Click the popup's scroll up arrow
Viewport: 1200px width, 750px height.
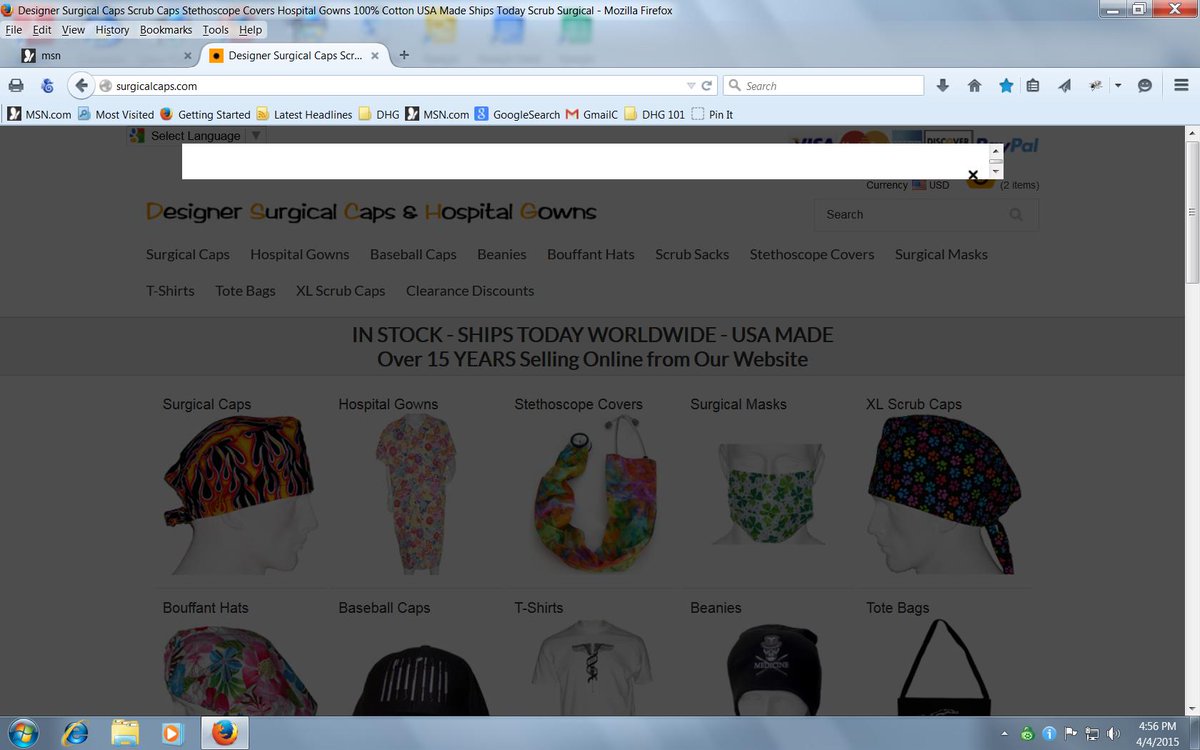[996, 149]
